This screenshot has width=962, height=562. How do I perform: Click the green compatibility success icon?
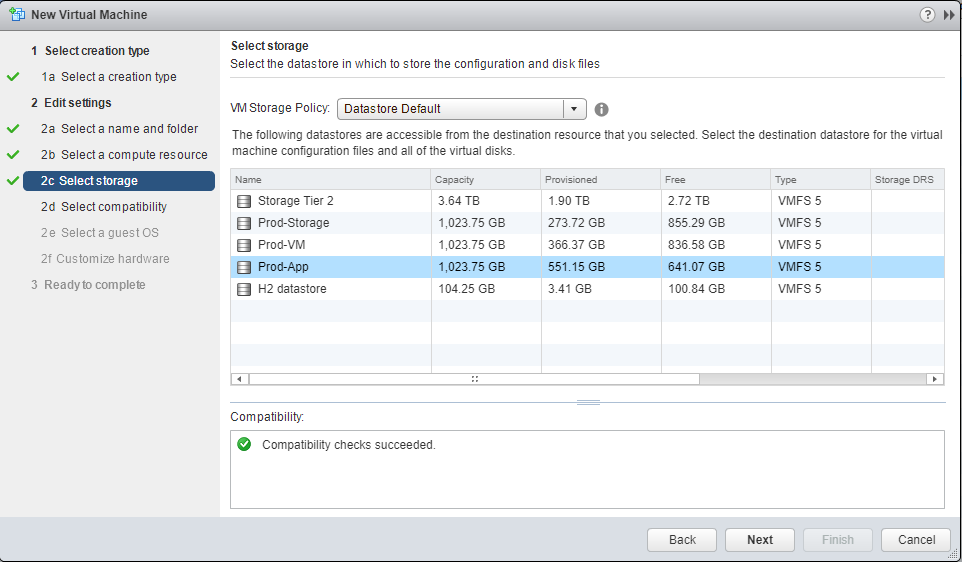244,444
